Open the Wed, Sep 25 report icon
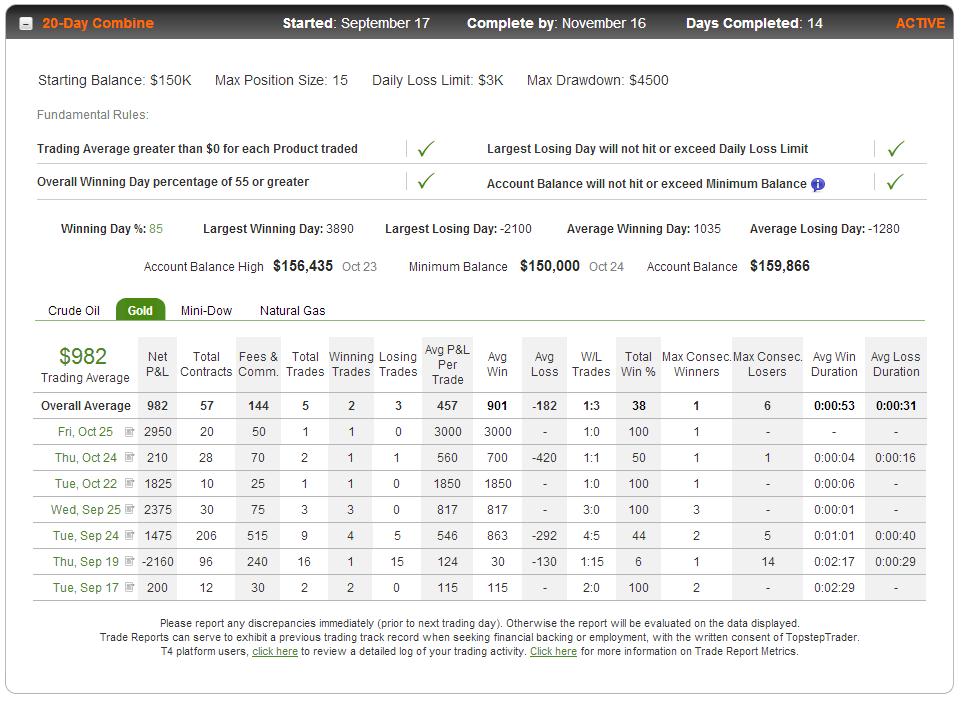The image size is (962, 703). [x=129, y=509]
